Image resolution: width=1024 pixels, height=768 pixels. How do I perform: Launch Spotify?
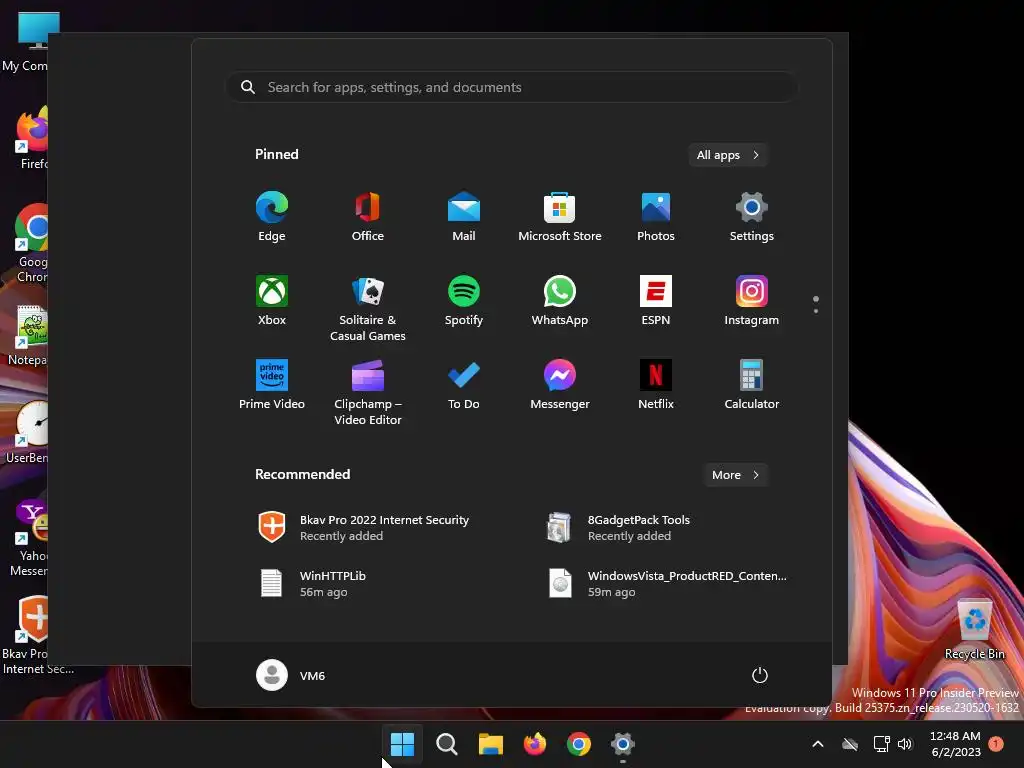click(464, 300)
